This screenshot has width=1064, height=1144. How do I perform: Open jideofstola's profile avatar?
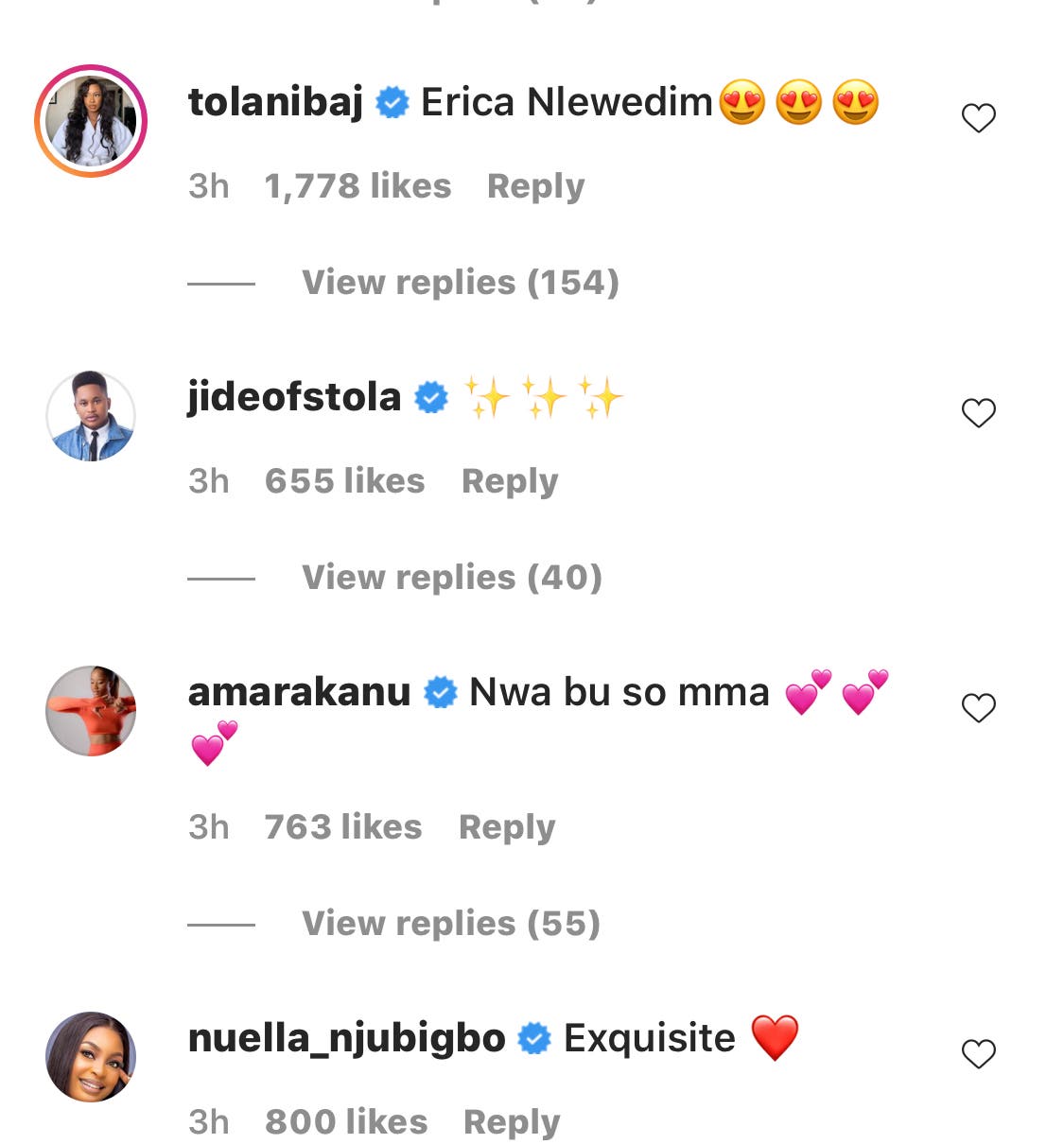[91, 416]
